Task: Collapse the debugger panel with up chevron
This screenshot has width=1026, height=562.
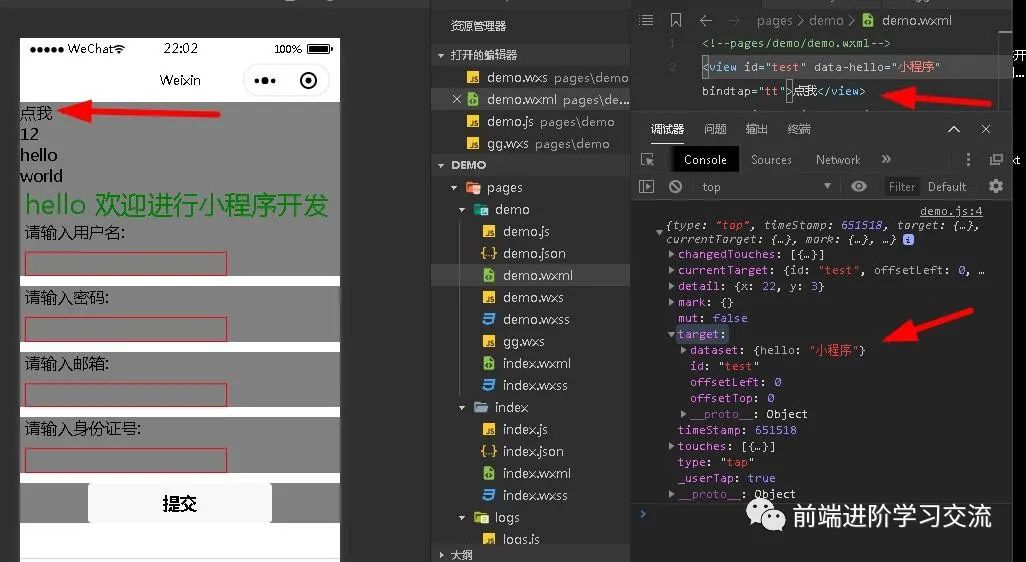Action: 954,129
